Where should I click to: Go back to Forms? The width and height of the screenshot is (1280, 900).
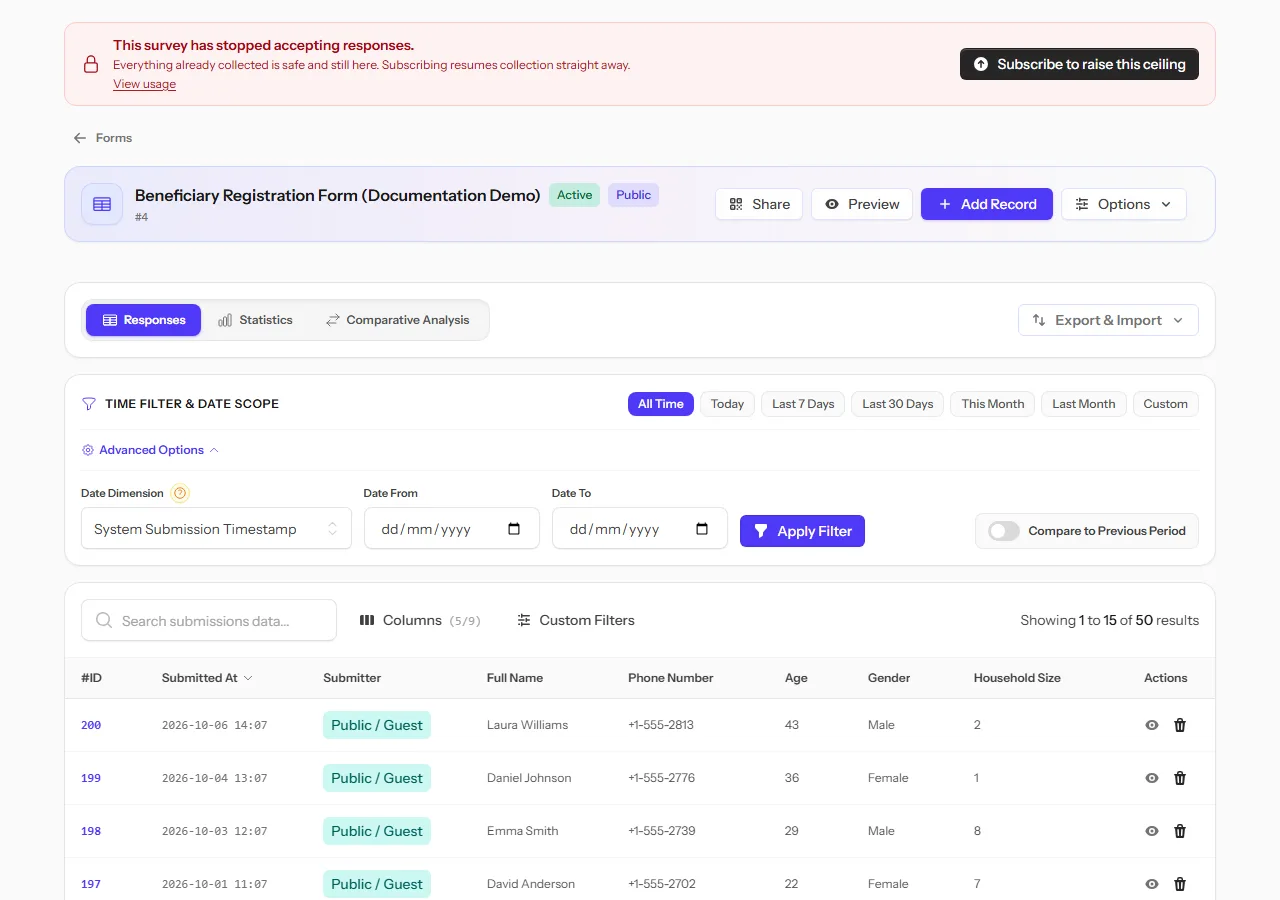[103, 138]
